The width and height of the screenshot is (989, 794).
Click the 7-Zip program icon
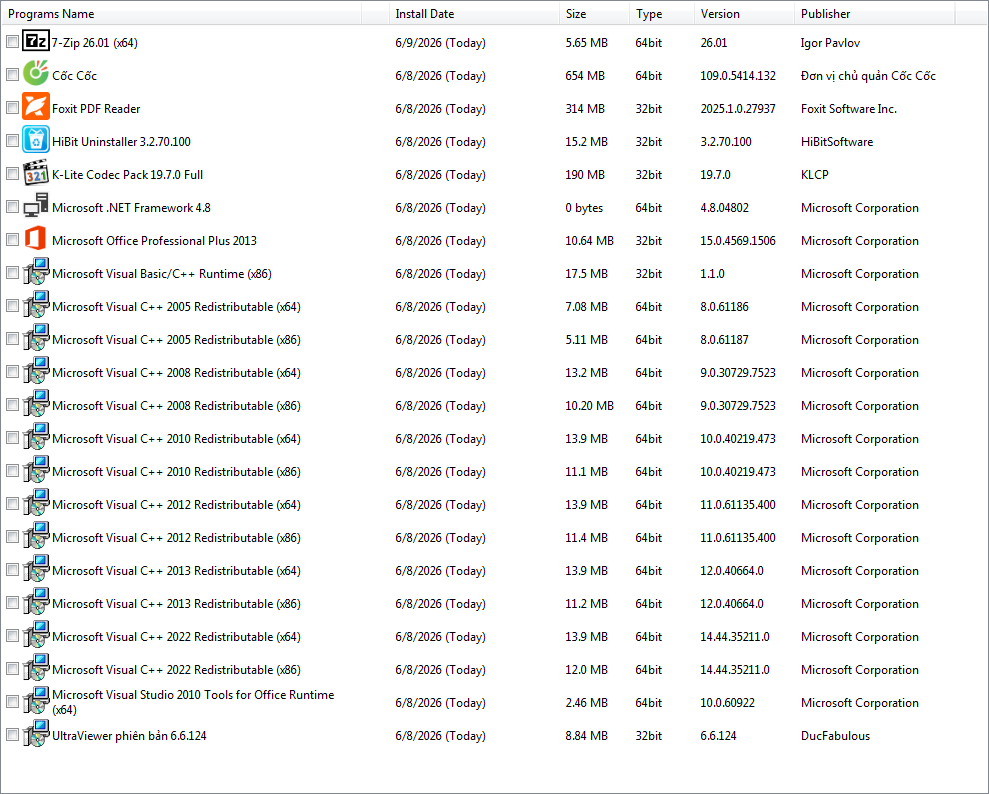pyautogui.click(x=36, y=41)
